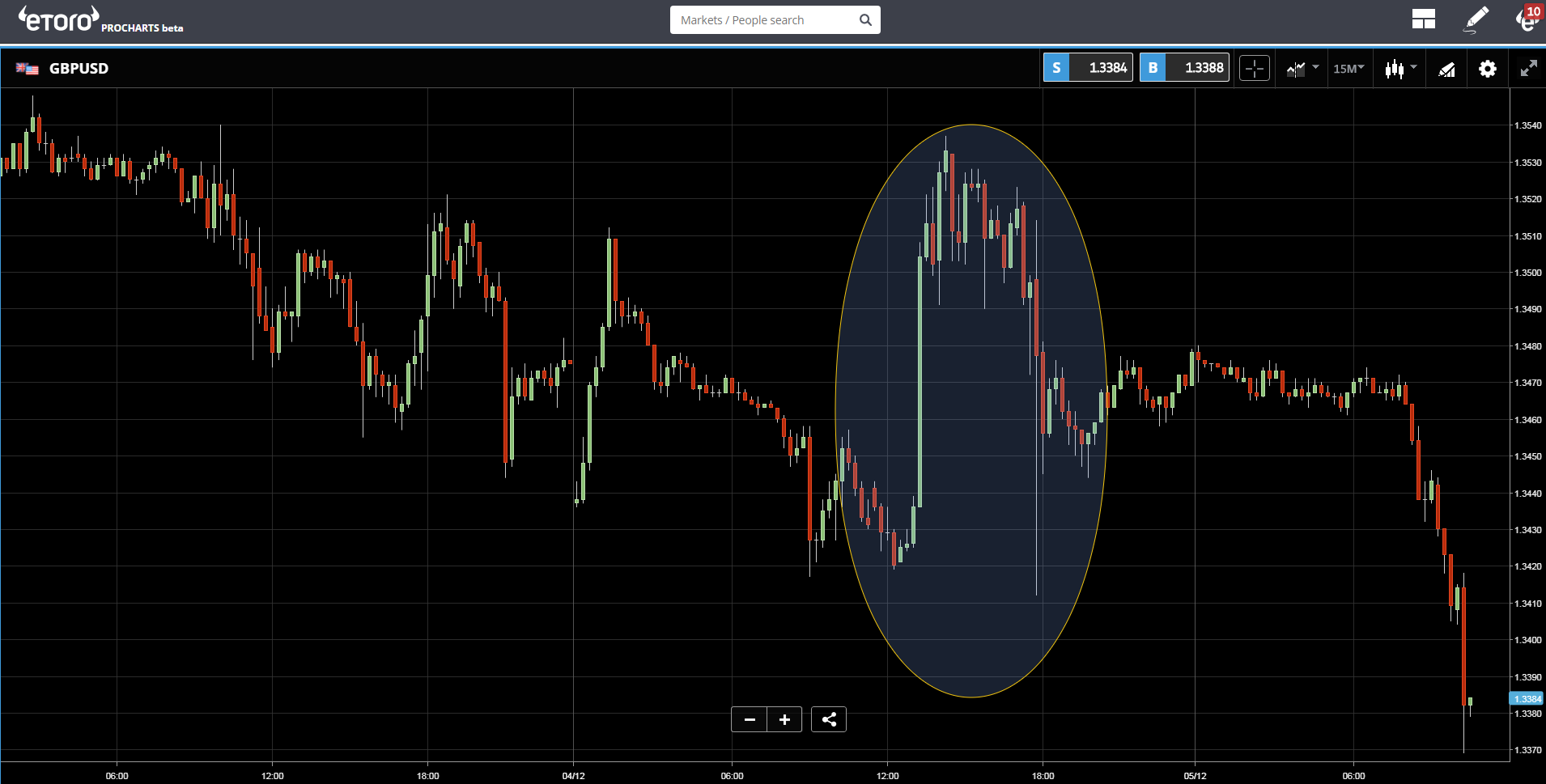Zoom in the chart with plus button
The image size is (1546, 784).
point(784,719)
